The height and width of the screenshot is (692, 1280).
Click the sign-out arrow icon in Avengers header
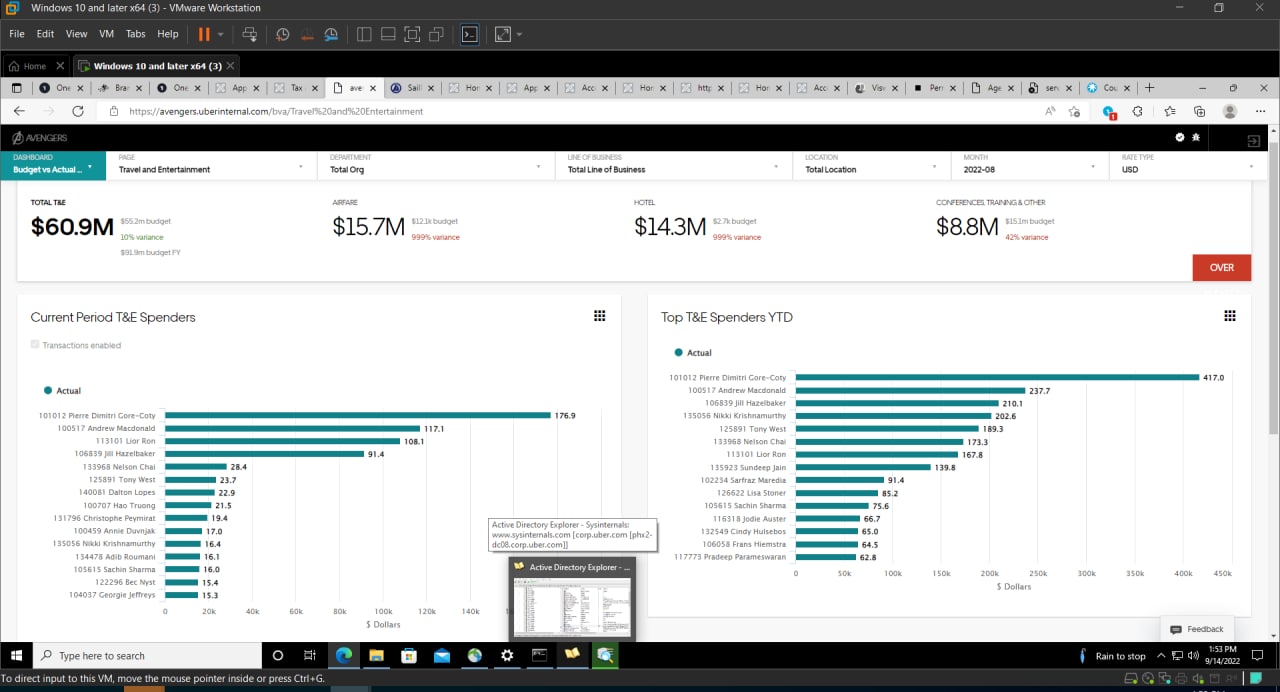point(1253,141)
